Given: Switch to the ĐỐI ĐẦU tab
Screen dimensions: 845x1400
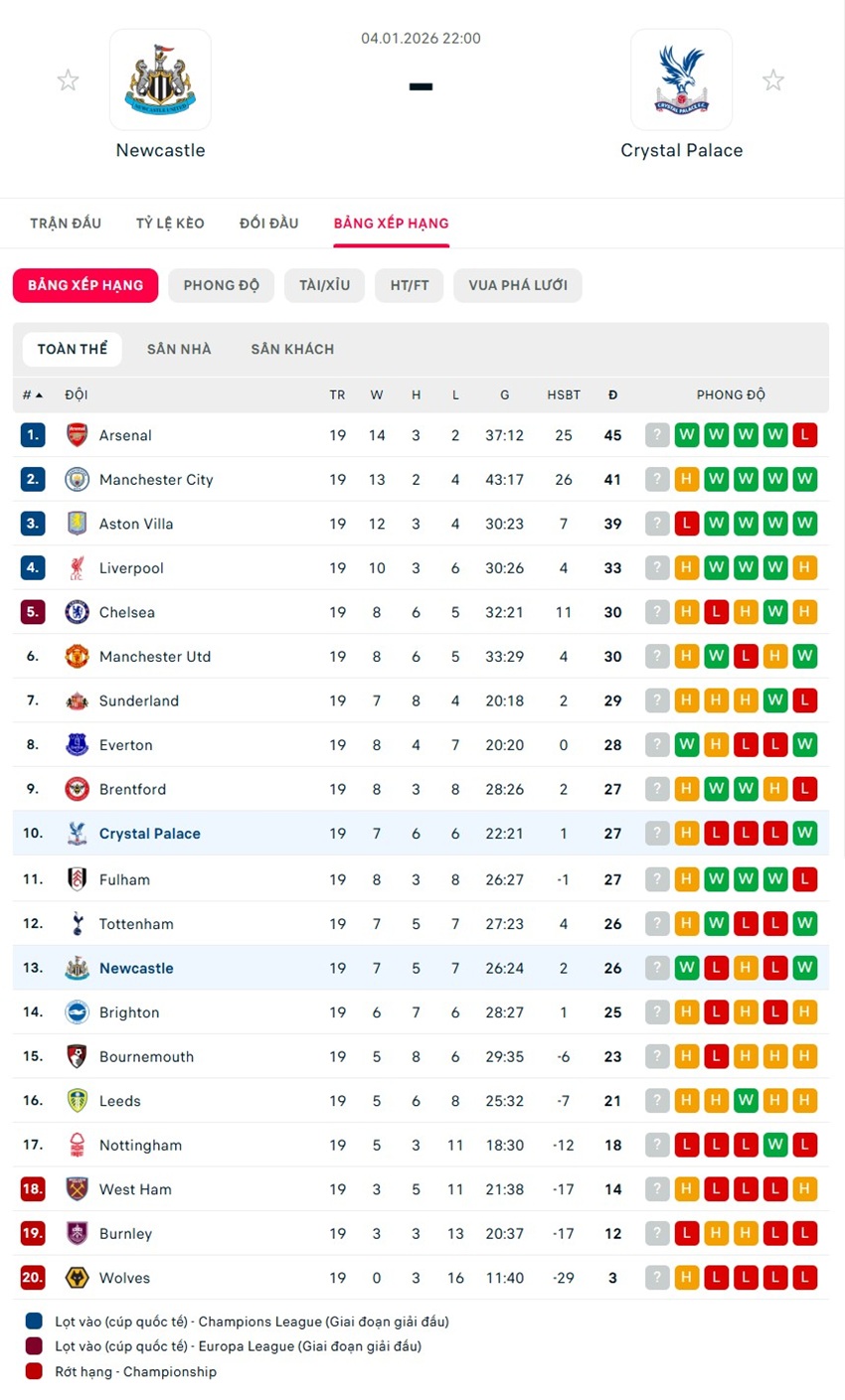Looking at the screenshot, I should point(268,223).
